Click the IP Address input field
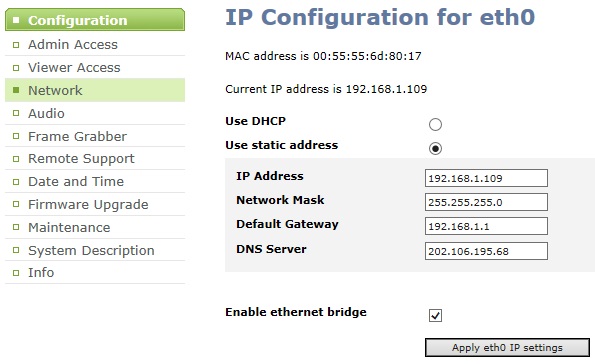595x364 pixels. pyautogui.click(x=486, y=178)
